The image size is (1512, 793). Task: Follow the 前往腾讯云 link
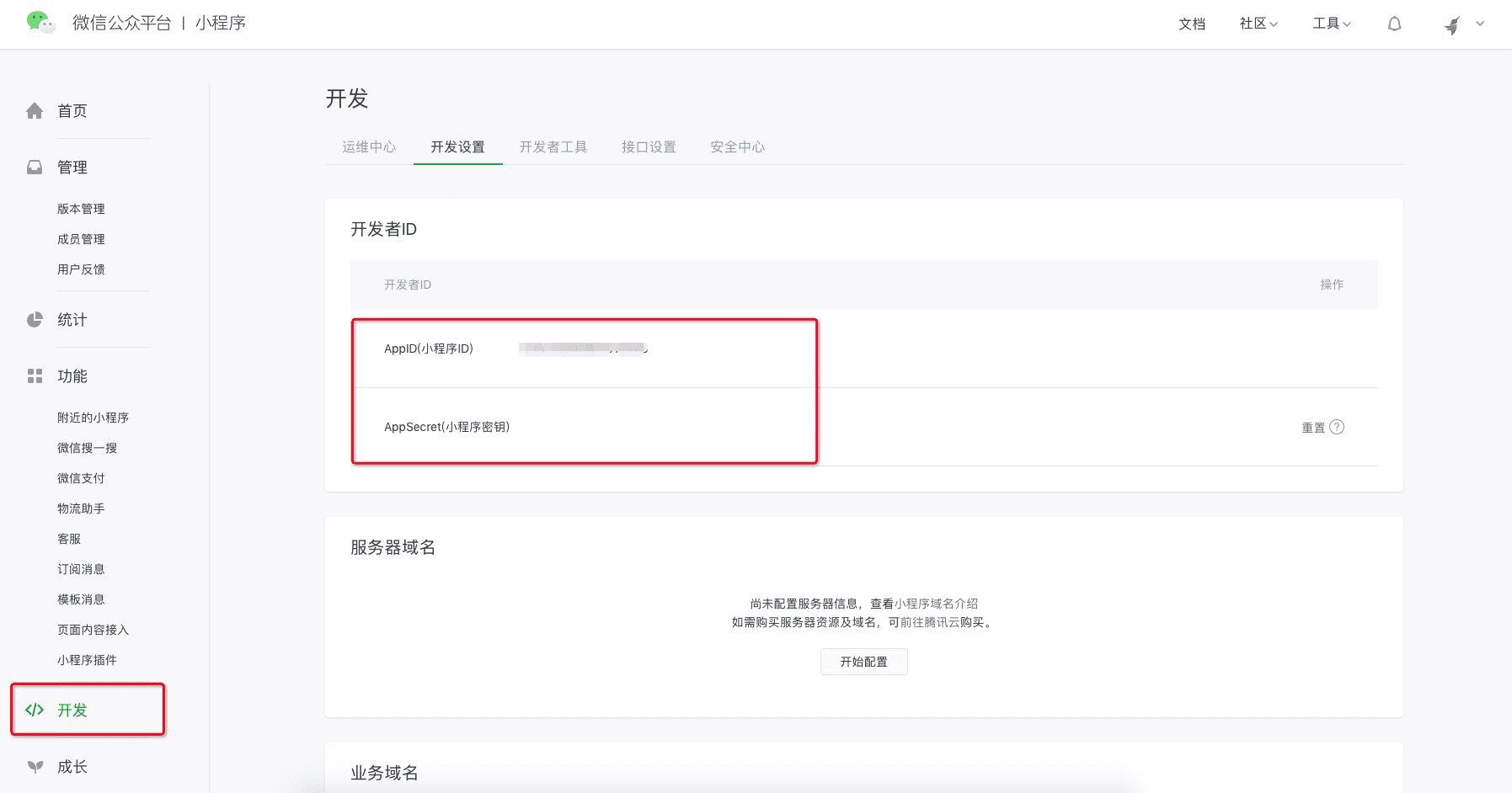click(930, 622)
